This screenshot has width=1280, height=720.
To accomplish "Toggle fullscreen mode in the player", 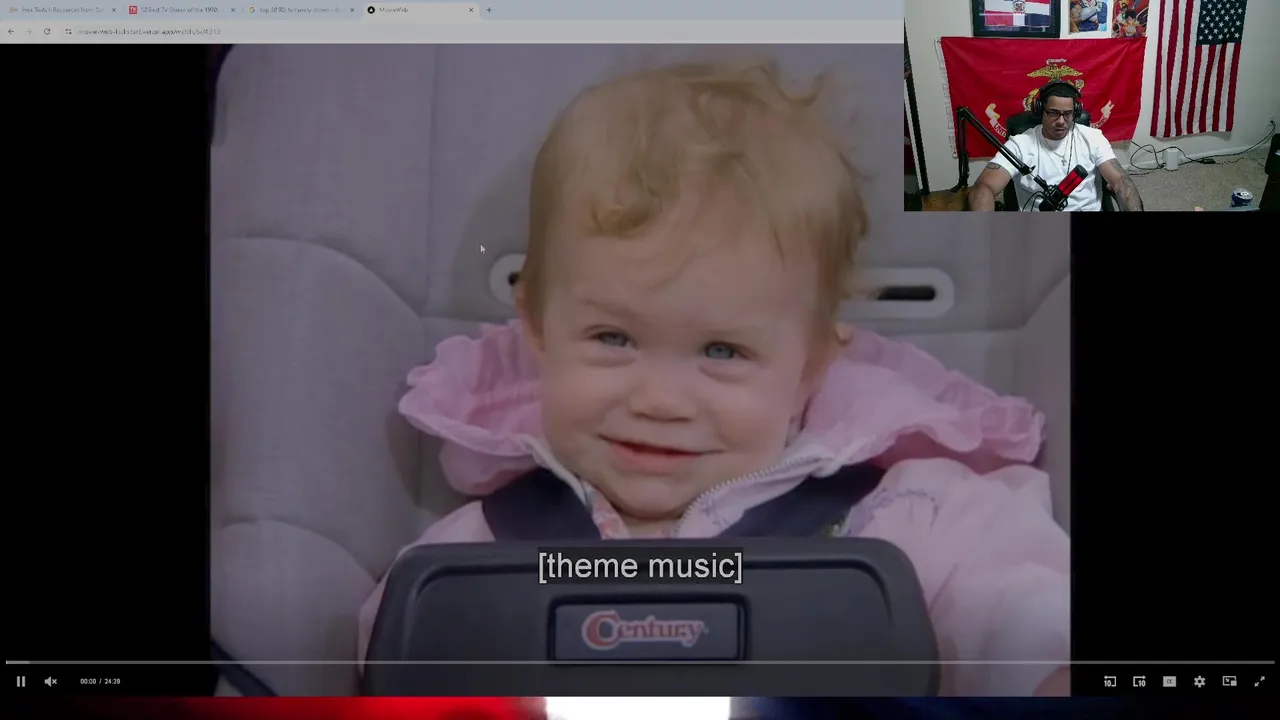I will click(1259, 681).
